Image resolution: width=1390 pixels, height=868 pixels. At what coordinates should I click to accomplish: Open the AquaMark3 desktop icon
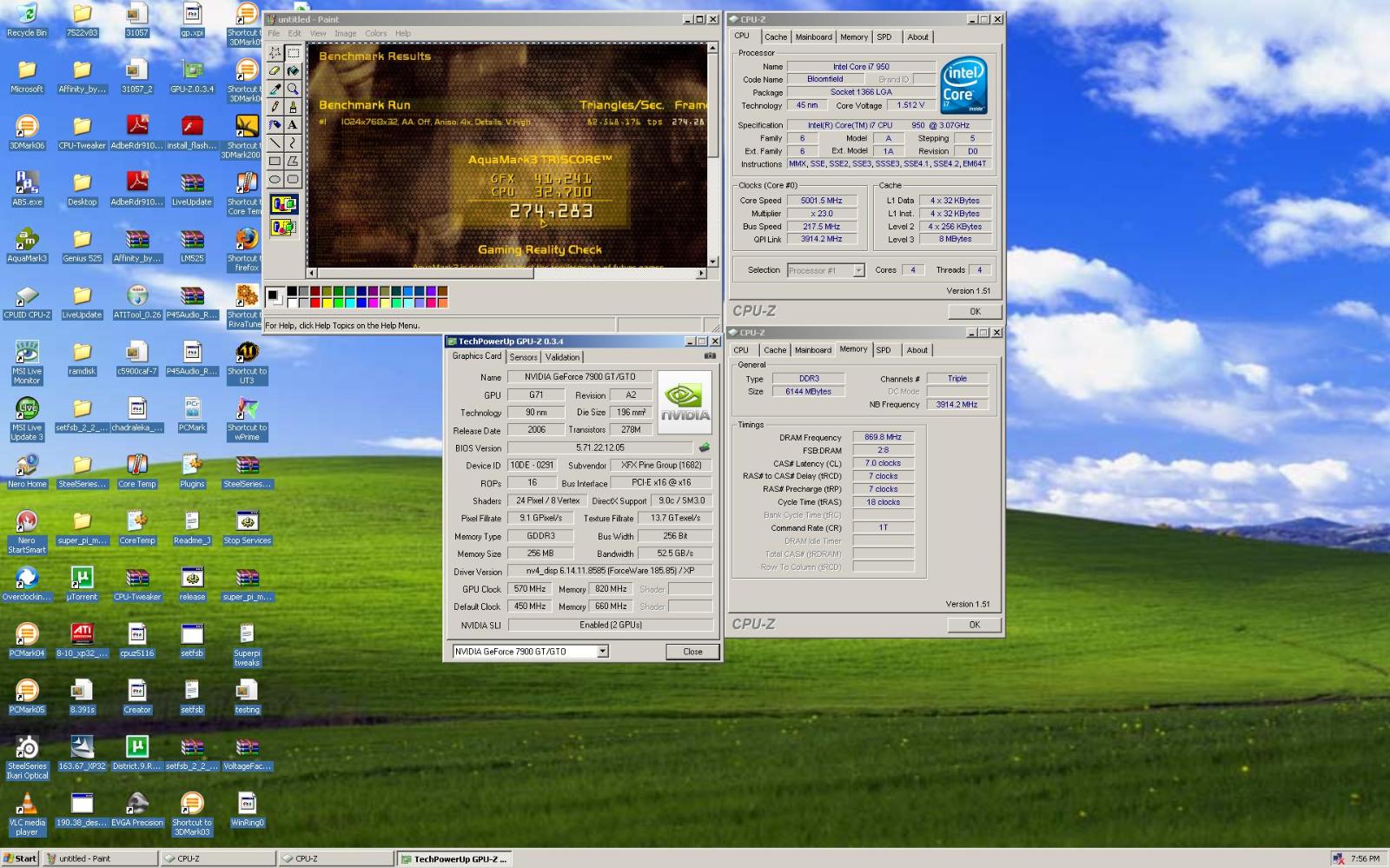[x=27, y=245]
